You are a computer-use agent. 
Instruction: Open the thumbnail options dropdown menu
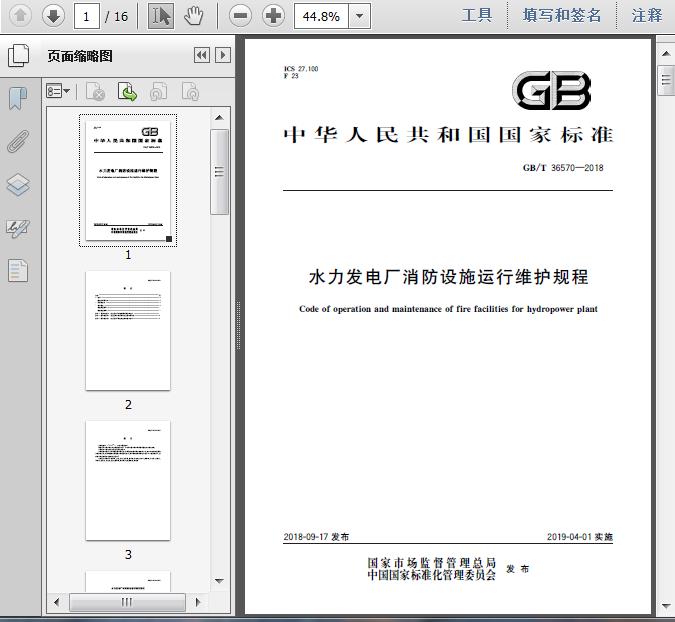tap(58, 91)
